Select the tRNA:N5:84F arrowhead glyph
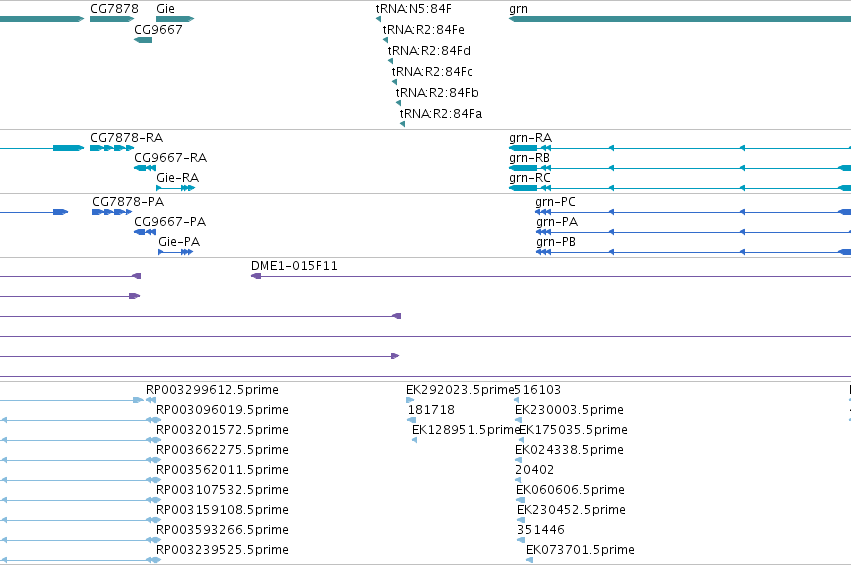 coord(378,19)
